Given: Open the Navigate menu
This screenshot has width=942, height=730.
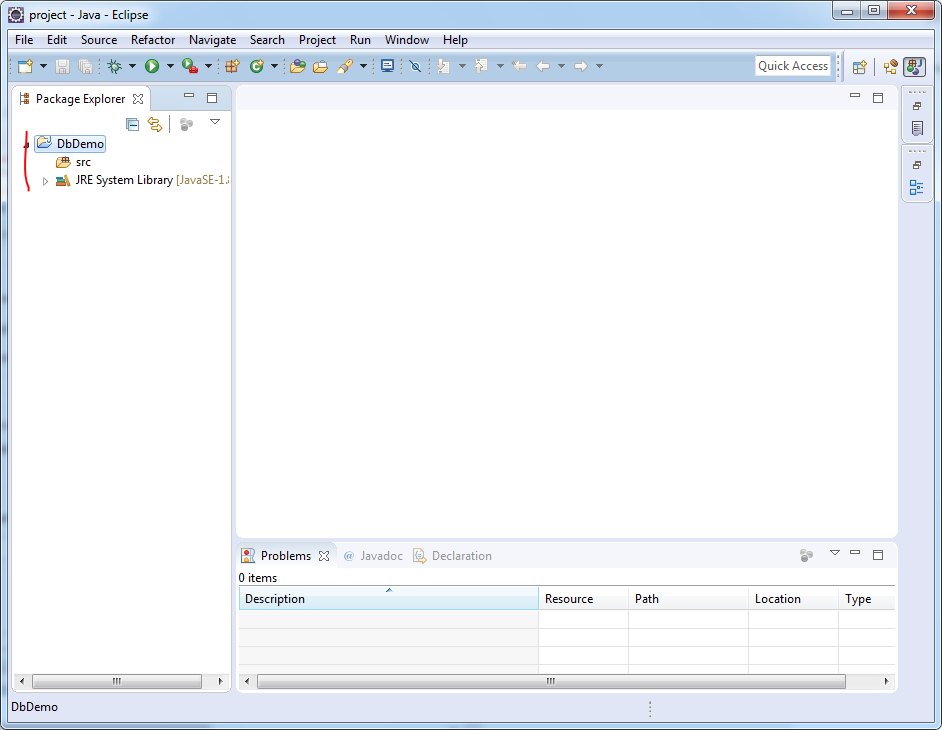Looking at the screenshot, I should (x=213, y=40).
